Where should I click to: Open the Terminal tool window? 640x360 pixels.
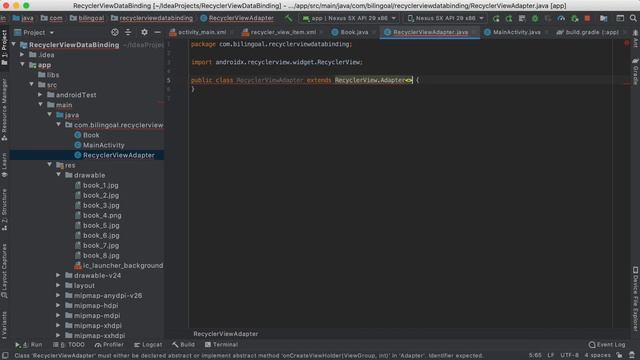tap(221, 345)
